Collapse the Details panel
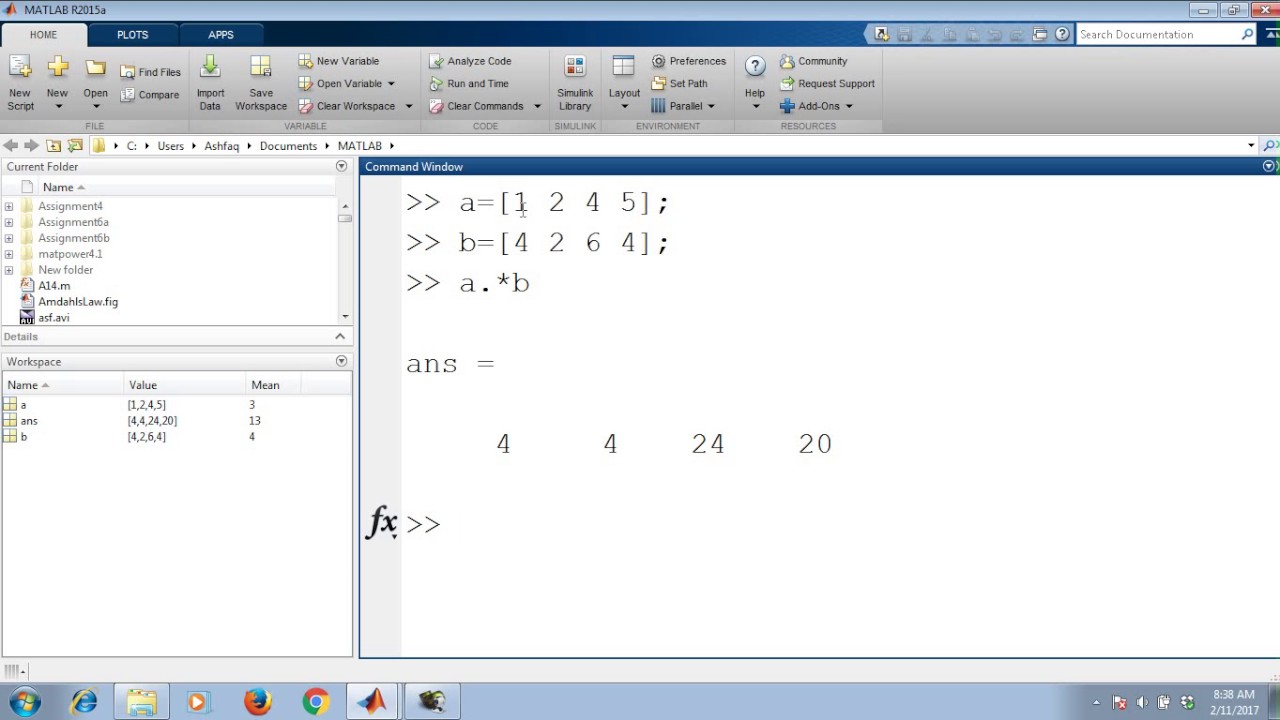 [x=340, y=337]
